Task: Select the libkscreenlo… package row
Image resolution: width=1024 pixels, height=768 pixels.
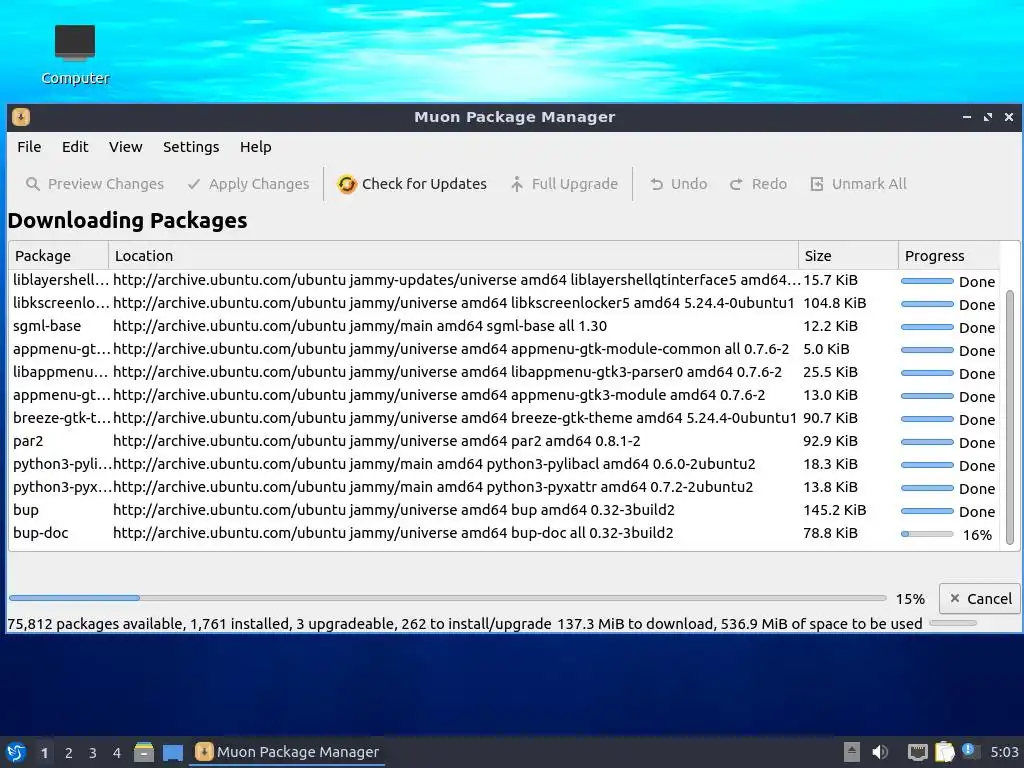Action: click(503, 303)
